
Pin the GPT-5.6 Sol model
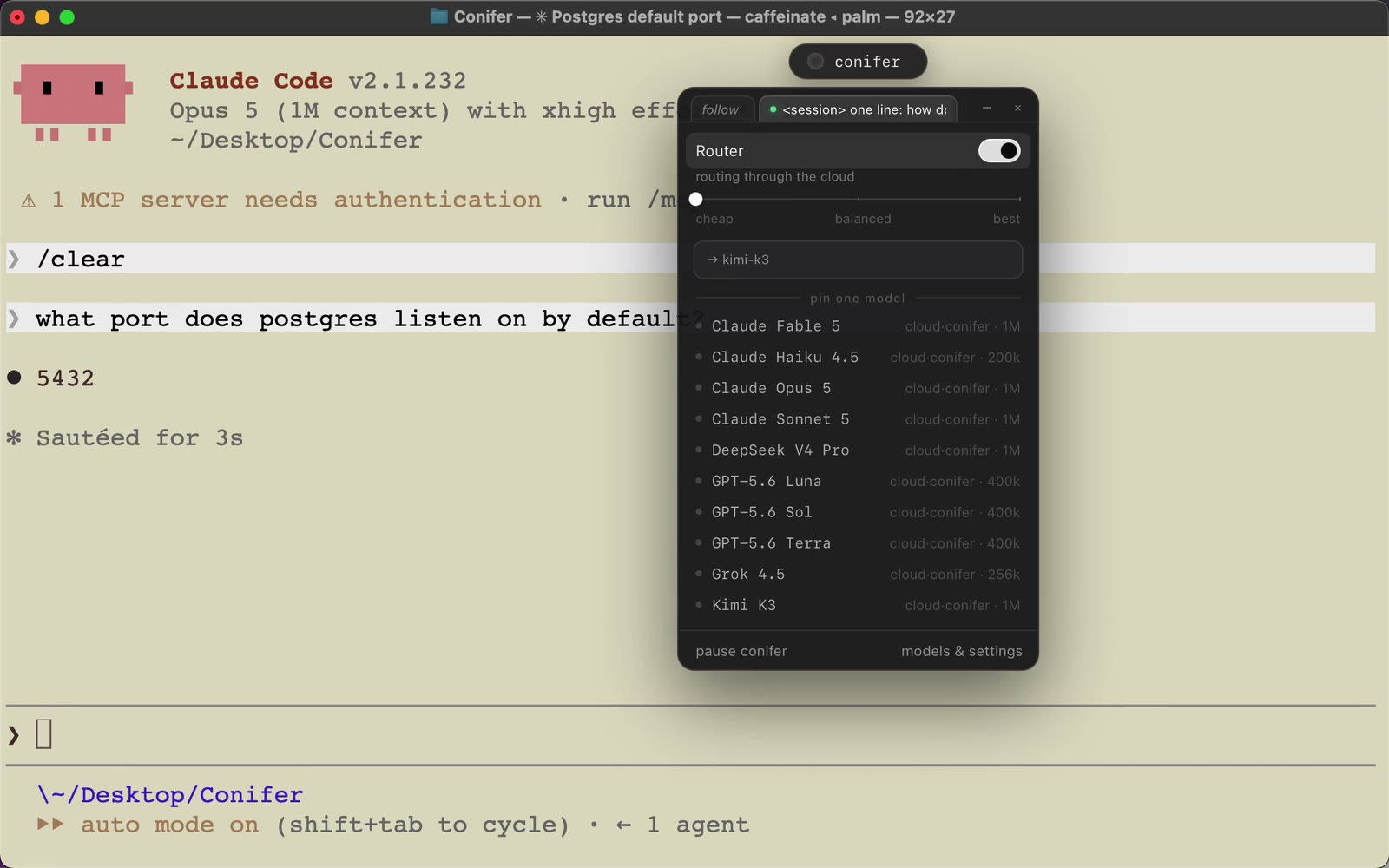point(858,512)
